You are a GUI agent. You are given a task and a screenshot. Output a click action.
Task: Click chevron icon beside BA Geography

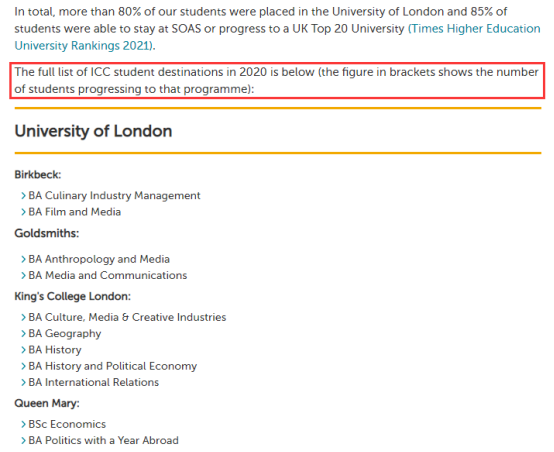pyautogui.click(x=23, y=333)
